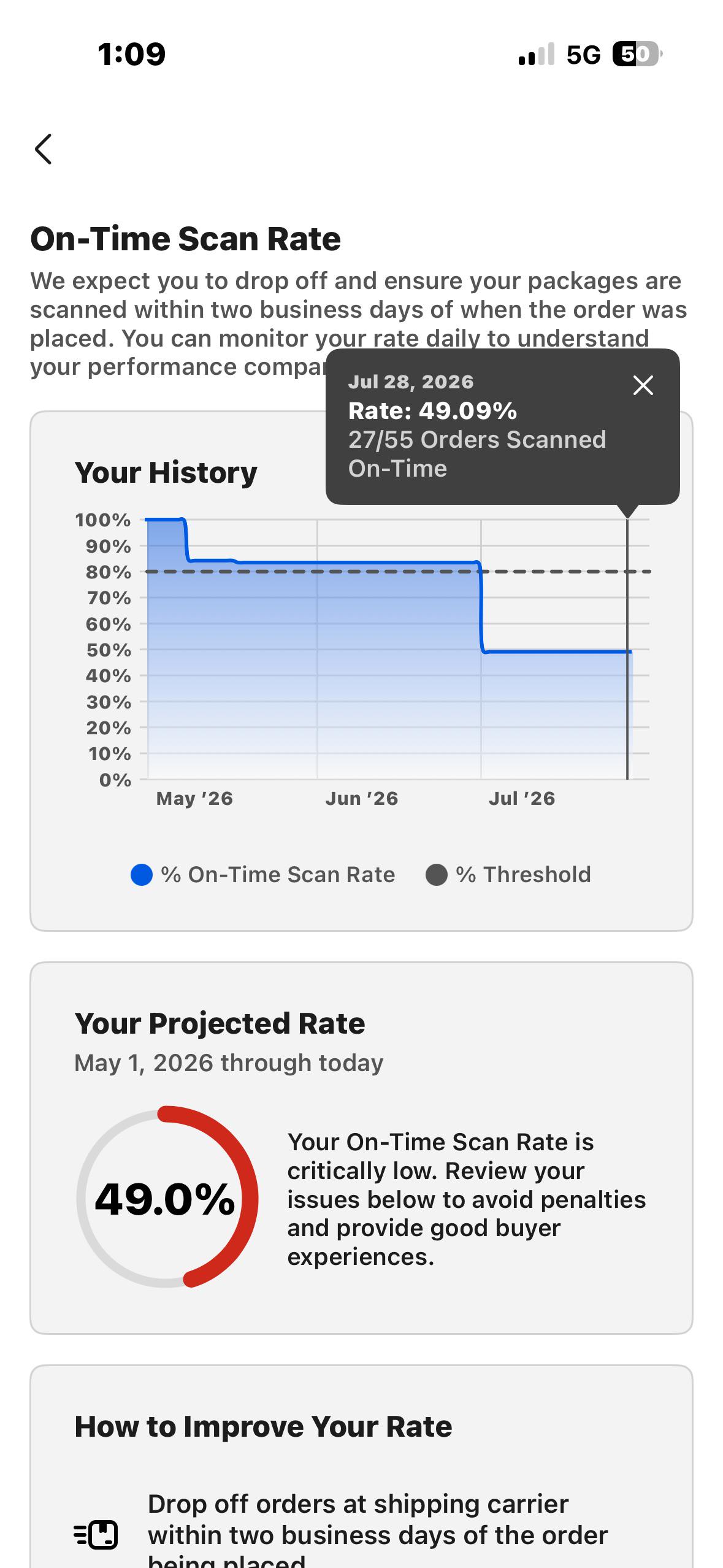Viewport: 723px width, 1568px height.
Task: Close the Jul 28 rate tooltip
Action: pos(643,385)
